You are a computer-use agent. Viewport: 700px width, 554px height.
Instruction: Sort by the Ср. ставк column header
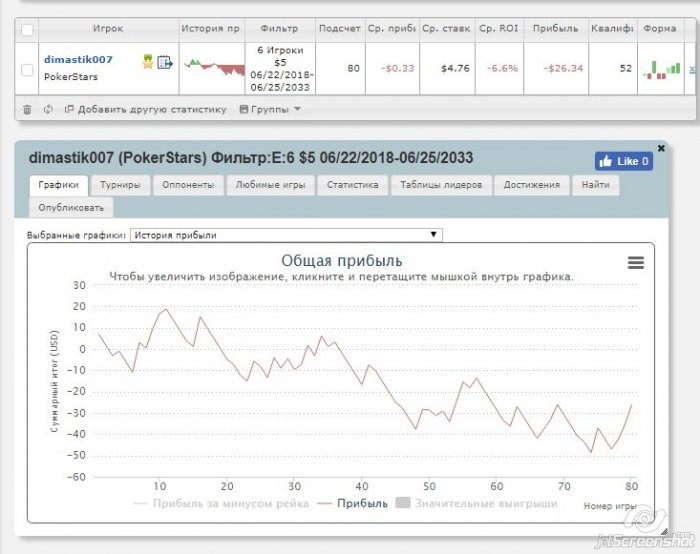pos(446,29)
